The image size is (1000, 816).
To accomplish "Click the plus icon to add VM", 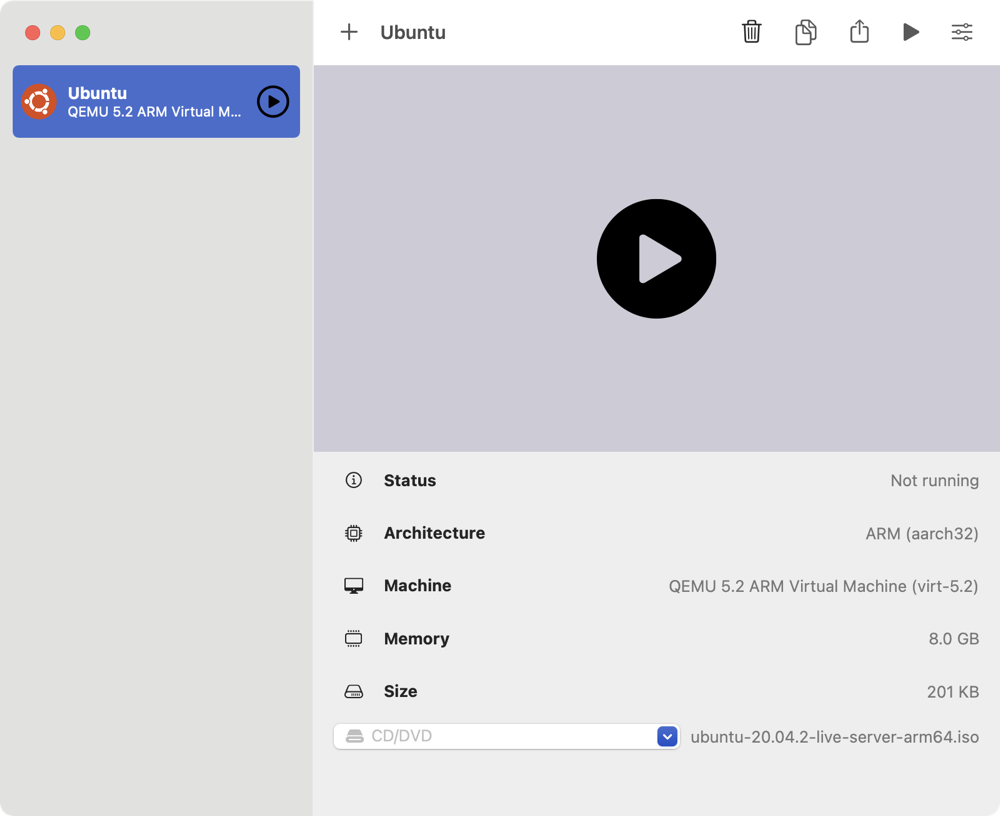I will click(349, 32).
